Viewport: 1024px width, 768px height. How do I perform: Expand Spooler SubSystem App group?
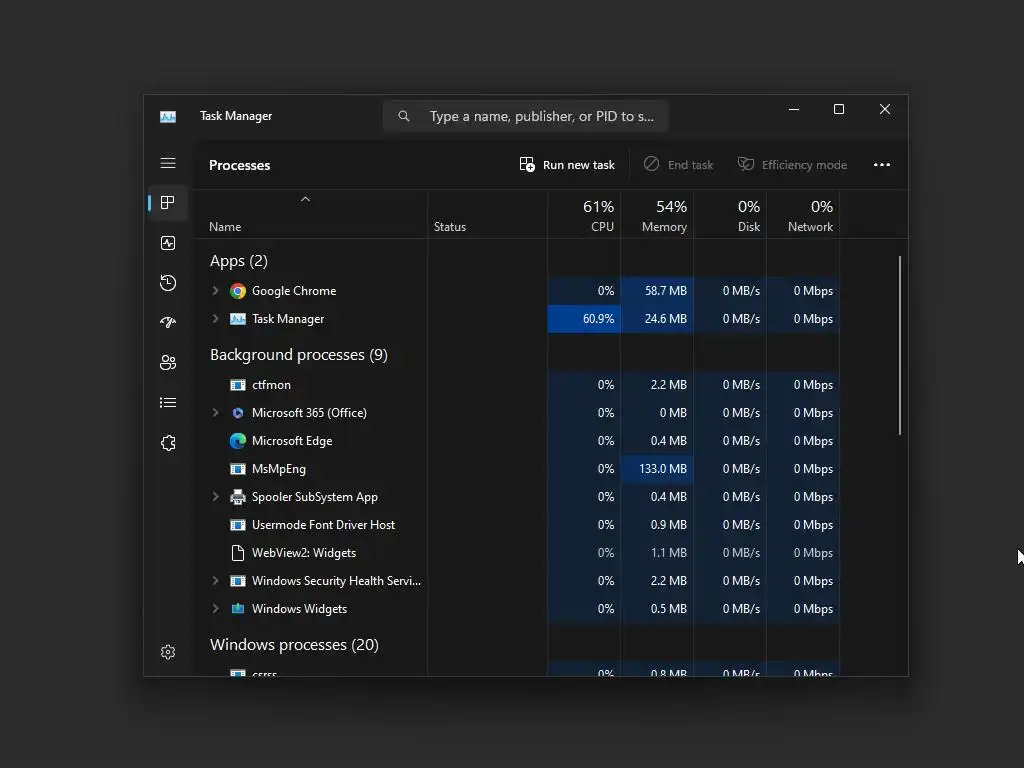(216, 497)
